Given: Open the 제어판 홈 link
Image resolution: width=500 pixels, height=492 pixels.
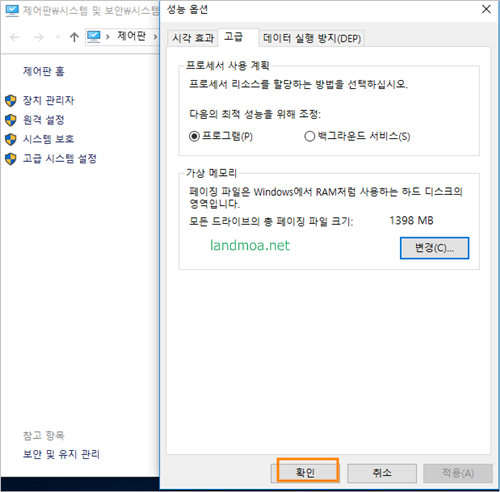Looking at the screenshot, I should (x=44, y=71).
